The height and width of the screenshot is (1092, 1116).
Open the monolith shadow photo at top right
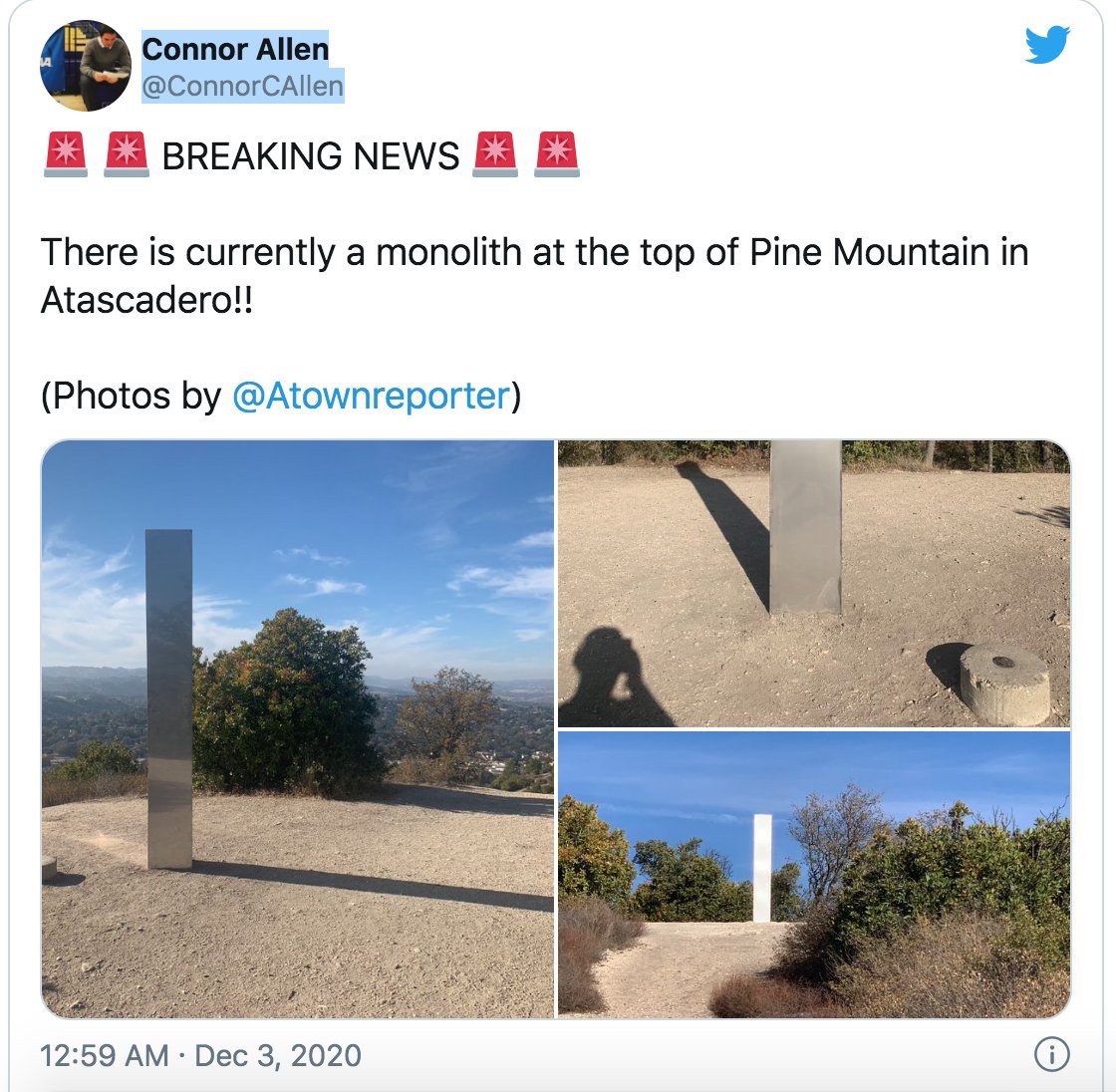(814, 584)
